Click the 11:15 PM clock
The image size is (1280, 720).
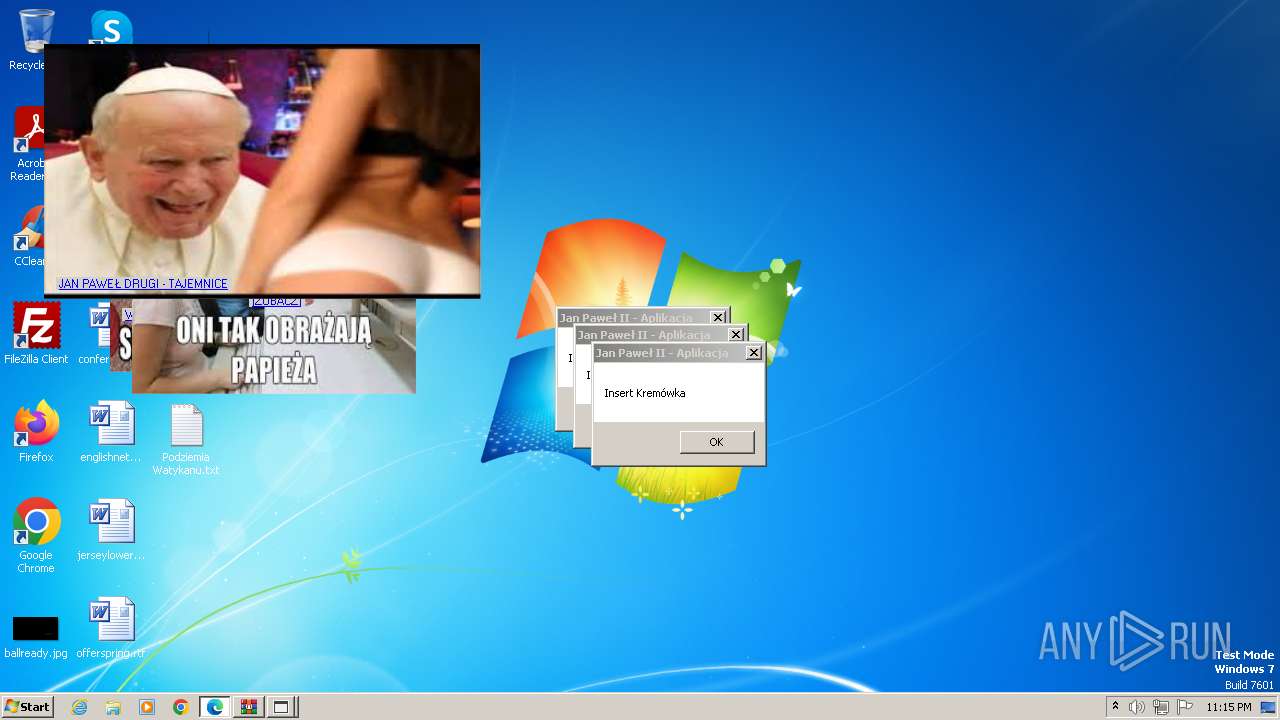tap(1228, 707)
